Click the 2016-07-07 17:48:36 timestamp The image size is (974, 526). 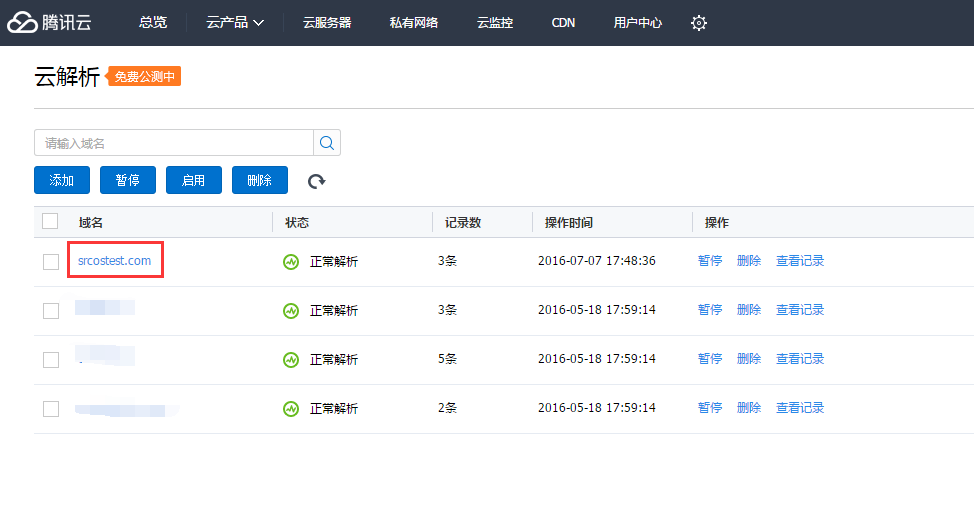[596, 261]
